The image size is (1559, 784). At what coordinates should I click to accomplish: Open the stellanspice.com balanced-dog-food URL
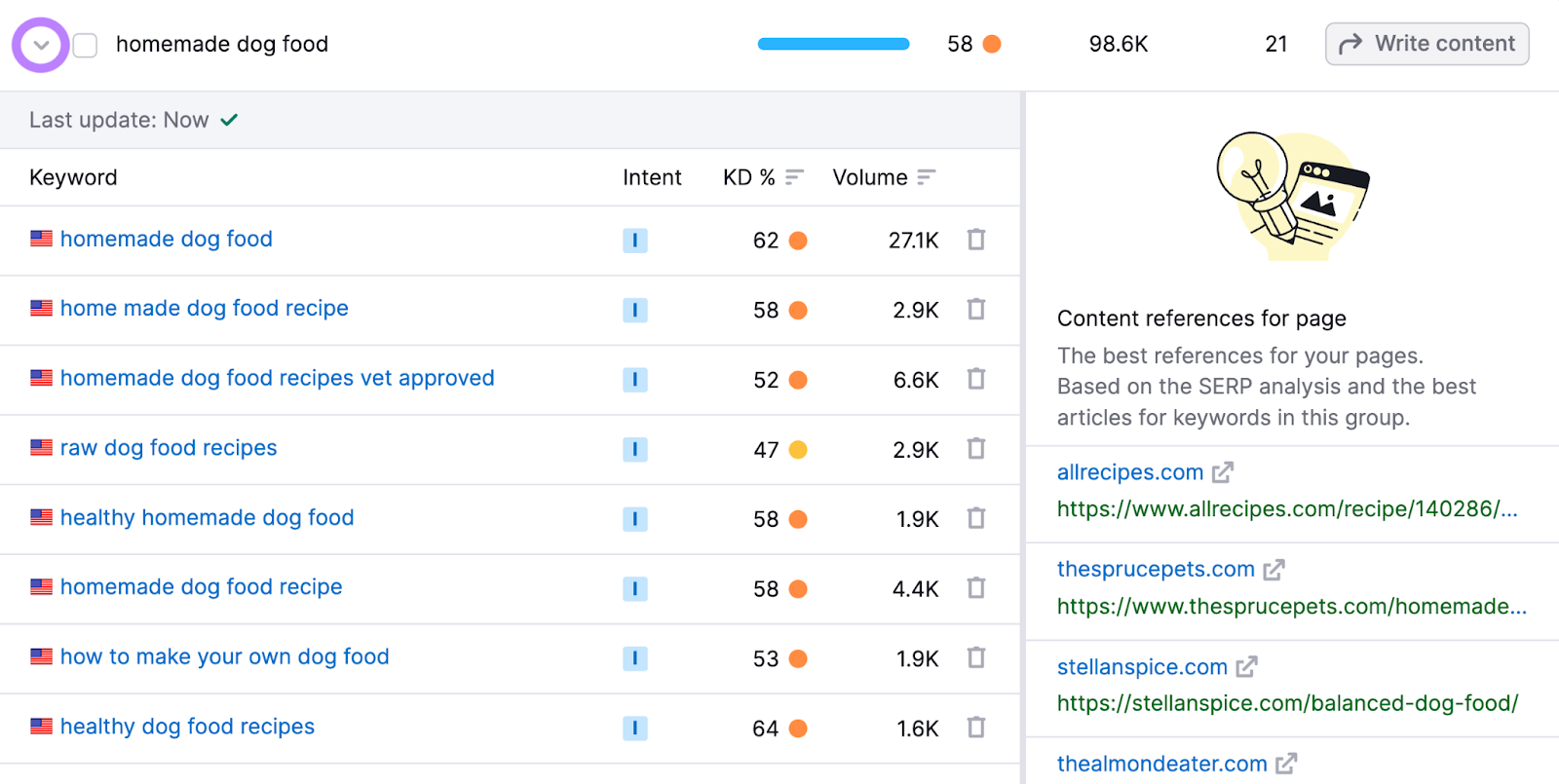(1287, 703)
